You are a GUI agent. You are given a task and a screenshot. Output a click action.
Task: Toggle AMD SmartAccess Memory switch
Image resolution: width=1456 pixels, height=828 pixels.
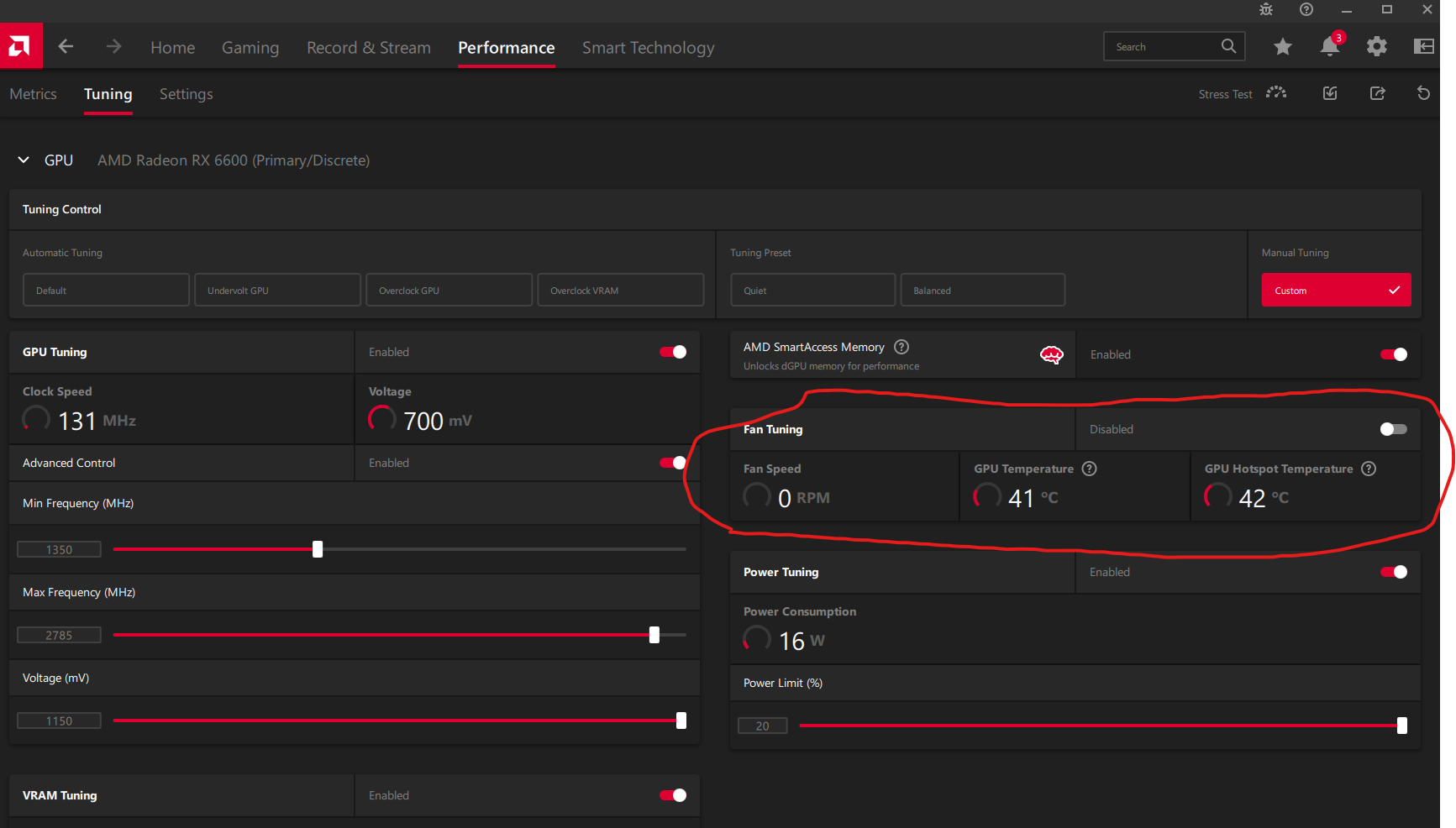pos(1394,354)
